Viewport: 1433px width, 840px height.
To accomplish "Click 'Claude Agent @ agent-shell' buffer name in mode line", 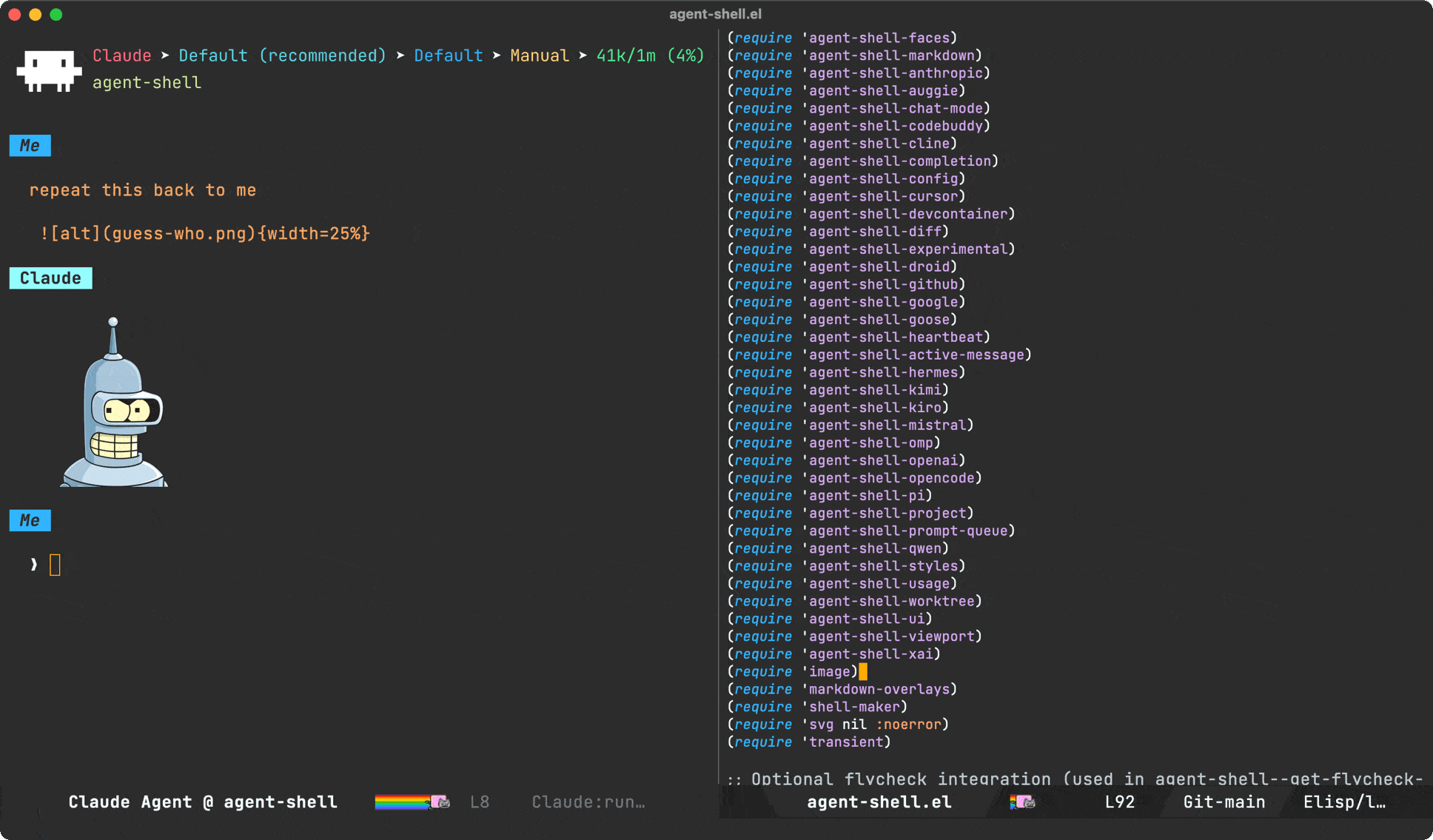I will [203, 802].
